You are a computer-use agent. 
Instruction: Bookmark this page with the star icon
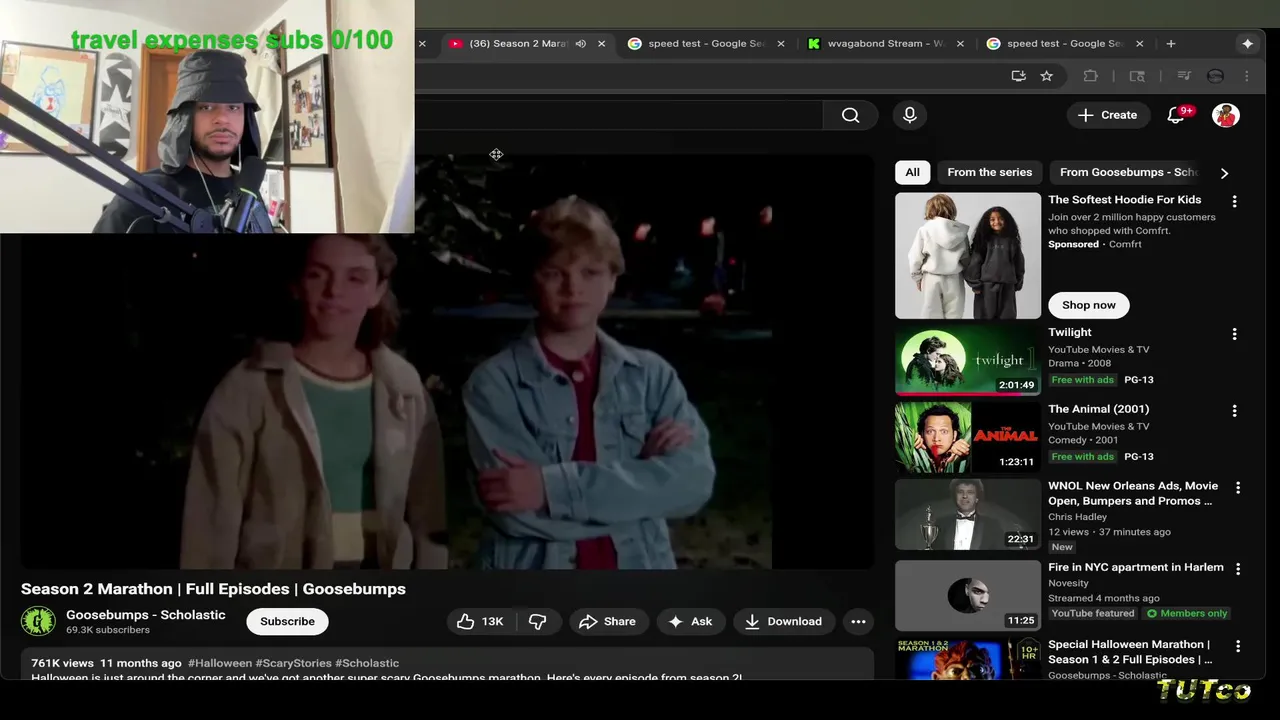click(x=1046, y=76)
